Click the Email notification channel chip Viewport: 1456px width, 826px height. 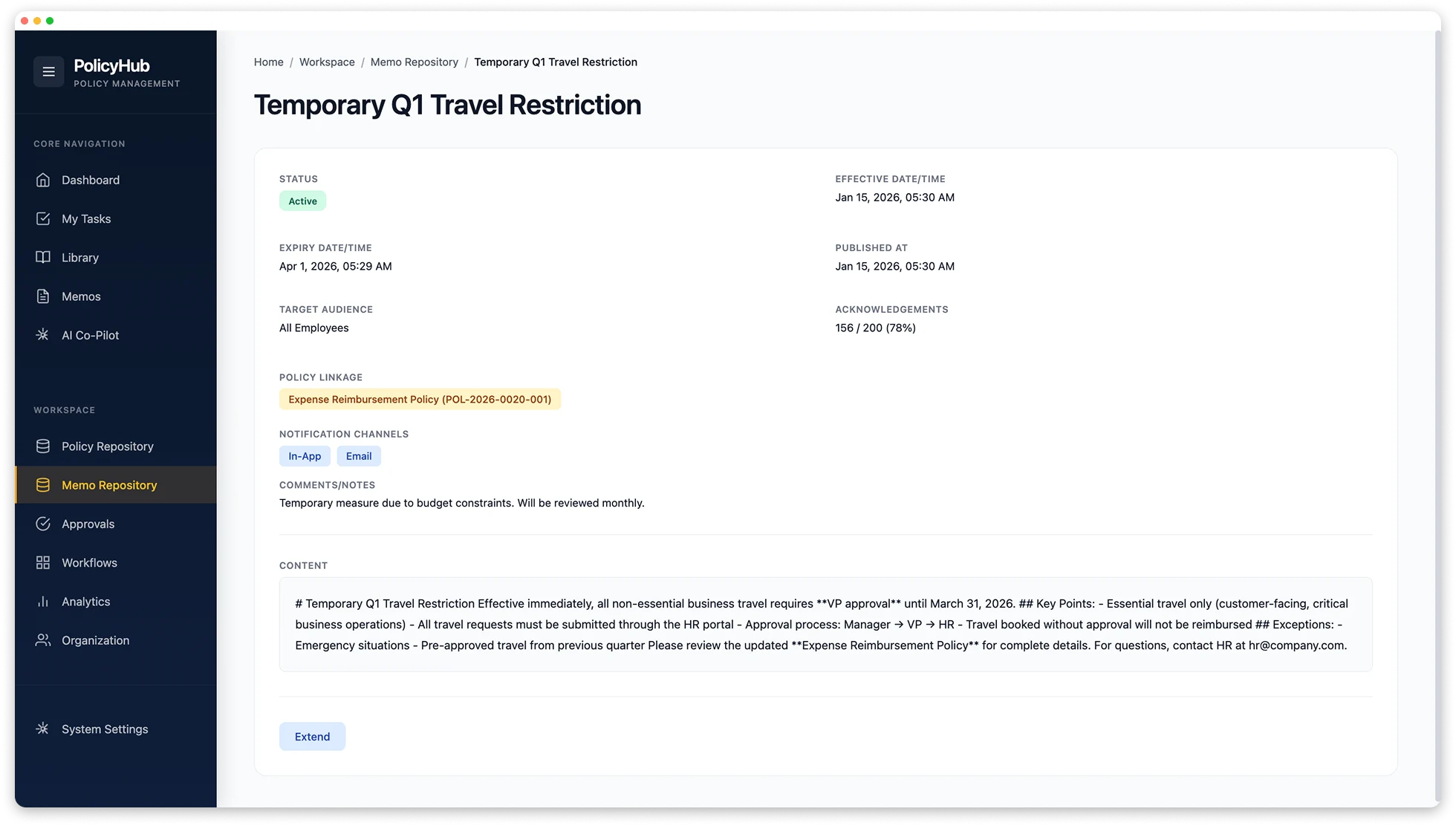(x=359, y=456)
